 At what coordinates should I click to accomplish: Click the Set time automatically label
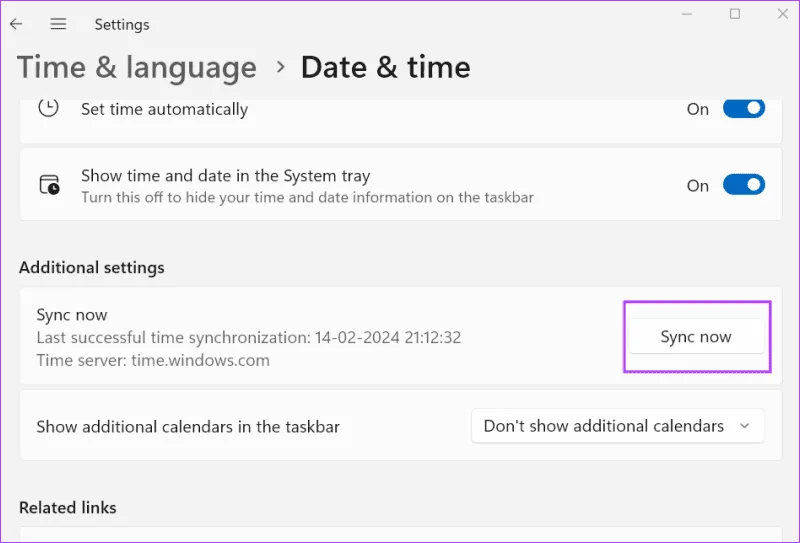click(164, 109)
